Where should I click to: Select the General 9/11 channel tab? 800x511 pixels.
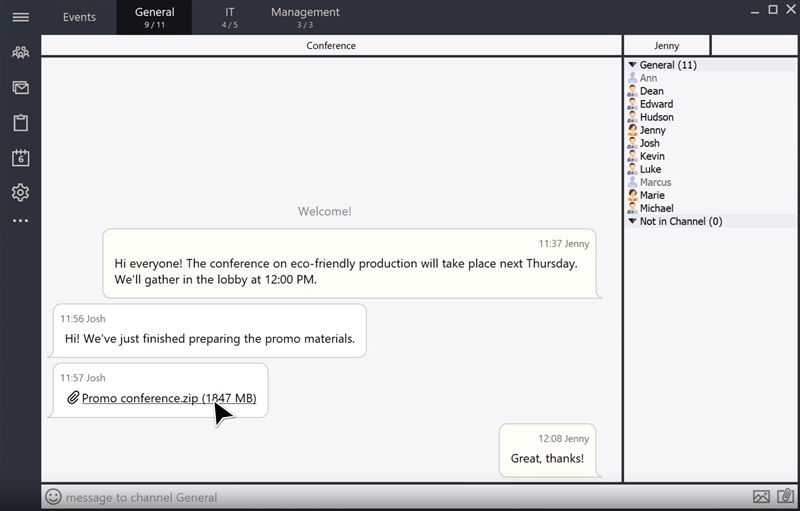click(154, 17)
